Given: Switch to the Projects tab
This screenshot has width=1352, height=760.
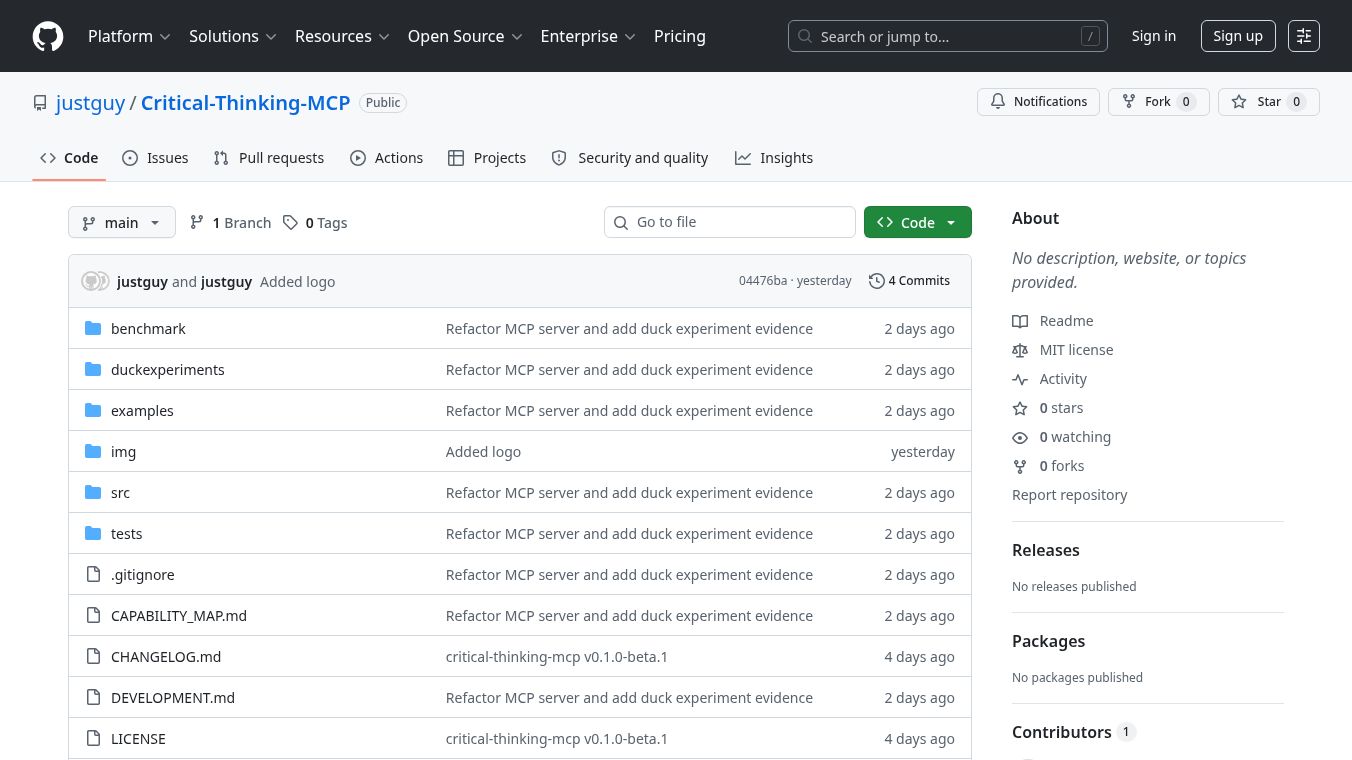Looking at the screenshot, I should [487, 158].
